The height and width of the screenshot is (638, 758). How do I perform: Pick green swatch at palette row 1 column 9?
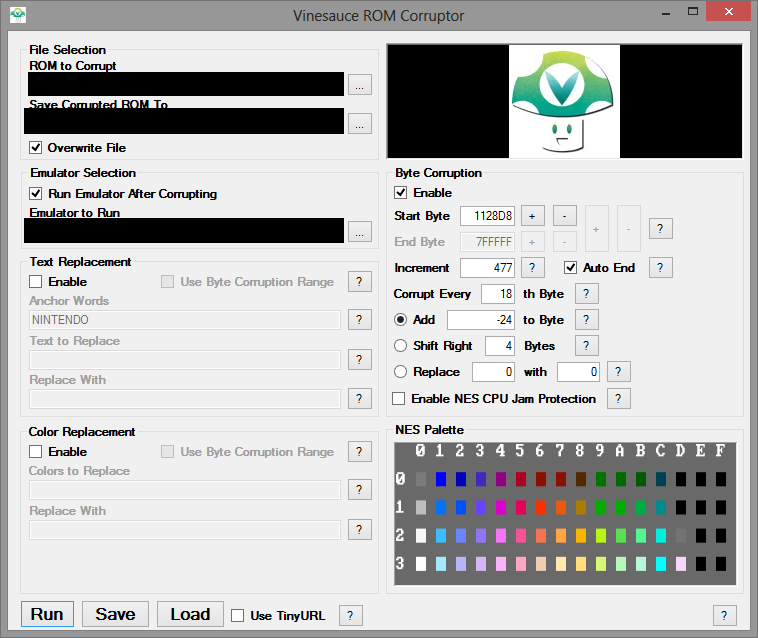[x=601, y=507]
